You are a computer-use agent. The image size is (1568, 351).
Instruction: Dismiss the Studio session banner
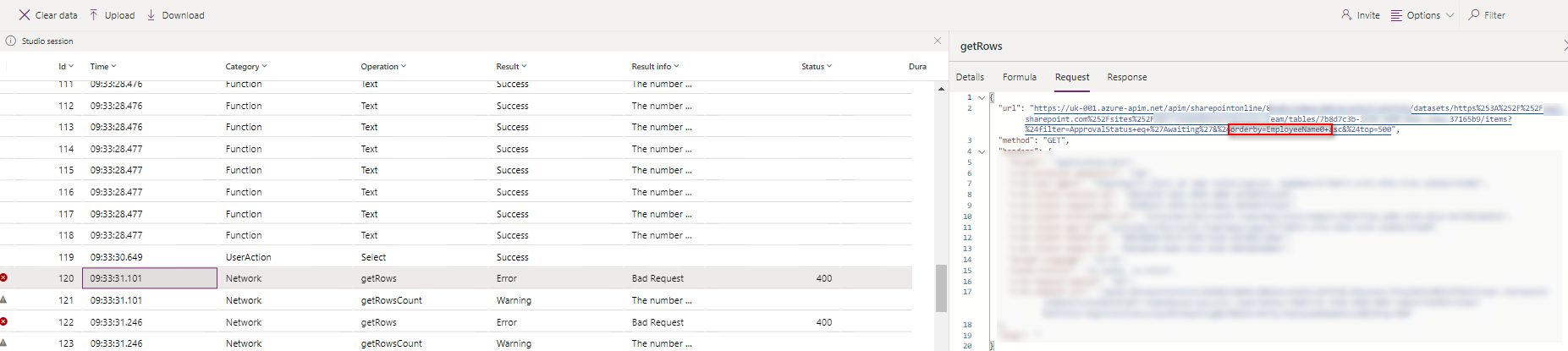tap(937, 41)
